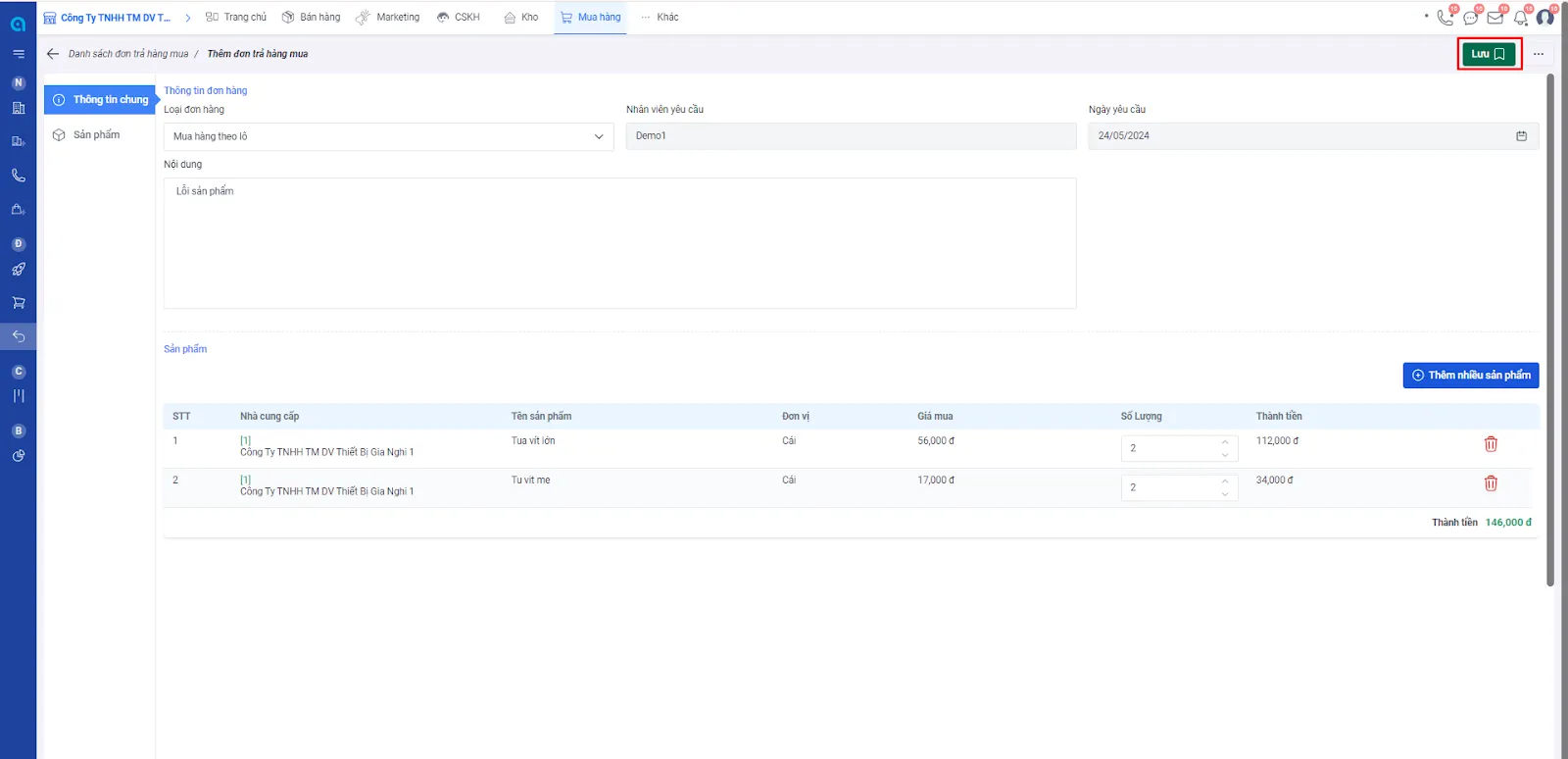Click Thêm nhiều sản phẩm button
1568x759 pixels.
[x=1471, y=376]
